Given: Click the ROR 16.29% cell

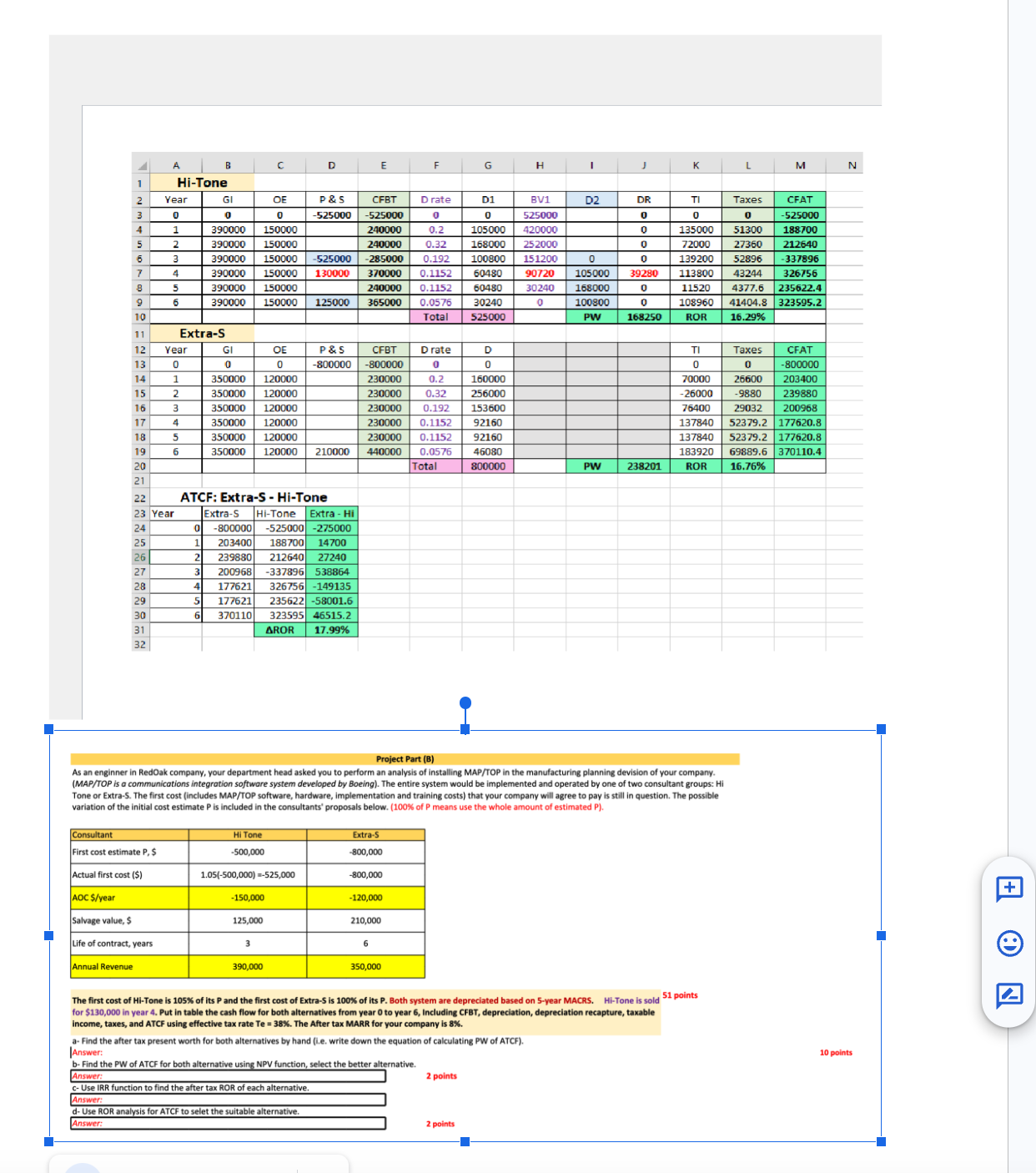Looking at the screenshot, I should tap(747, 316).
